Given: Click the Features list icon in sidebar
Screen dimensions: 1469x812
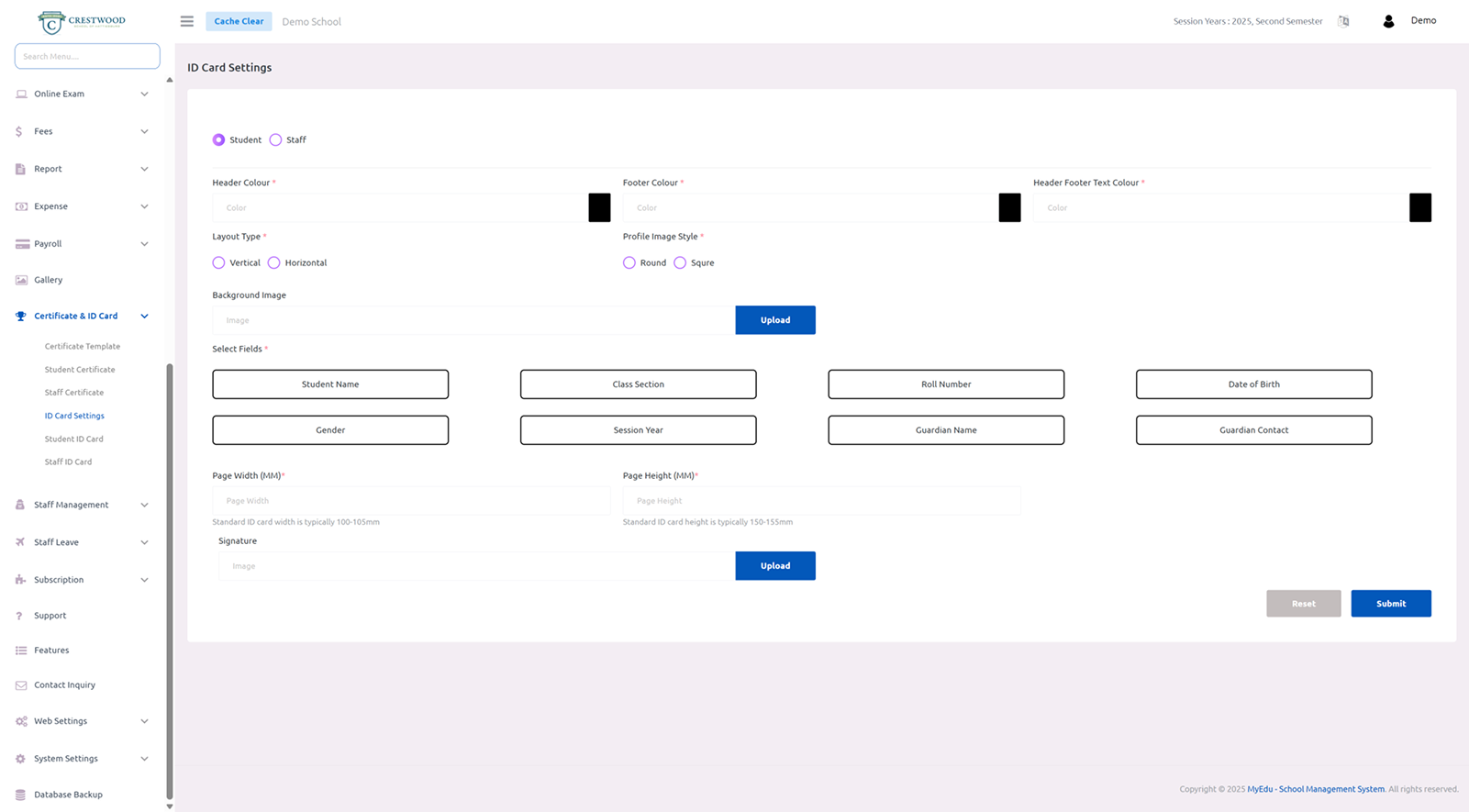Looking at the screenshot, I should pos(21,651).
